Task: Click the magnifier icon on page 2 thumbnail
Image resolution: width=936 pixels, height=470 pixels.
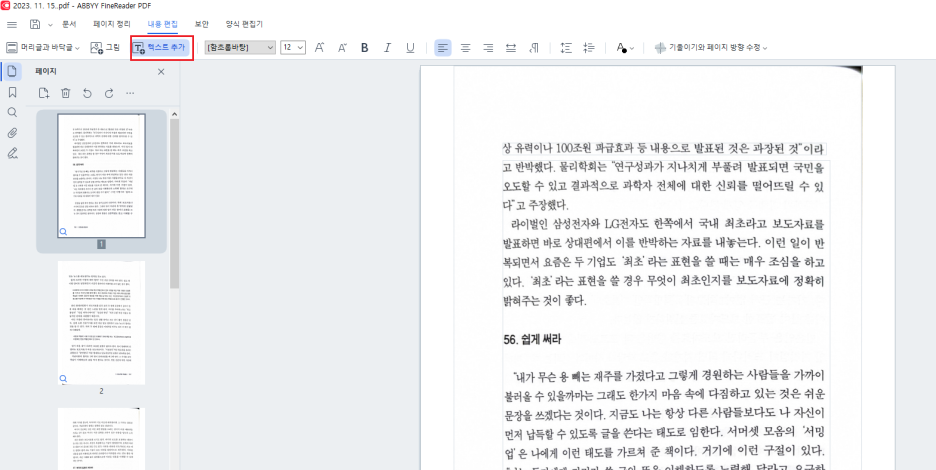Action: [x=63, y=378]
